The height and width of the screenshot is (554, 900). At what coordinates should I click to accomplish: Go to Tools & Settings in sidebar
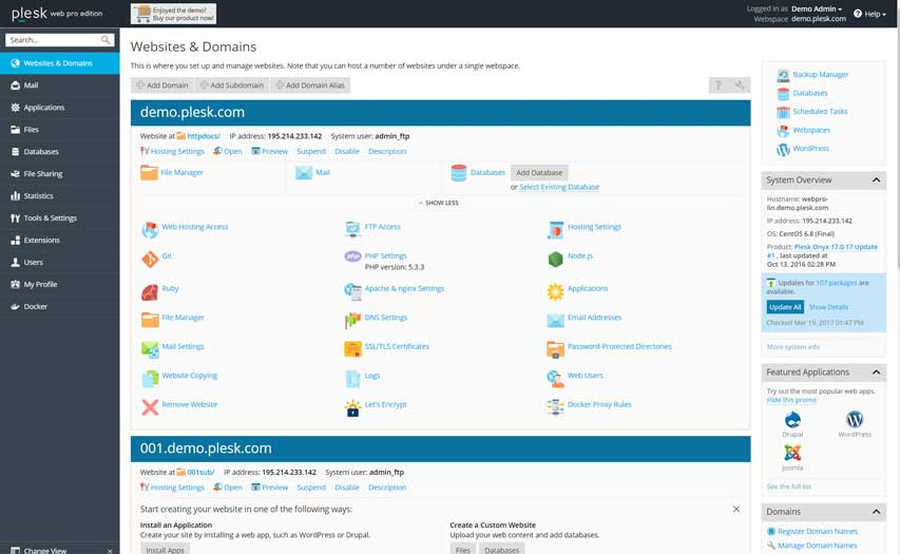[x=60, y=218]
